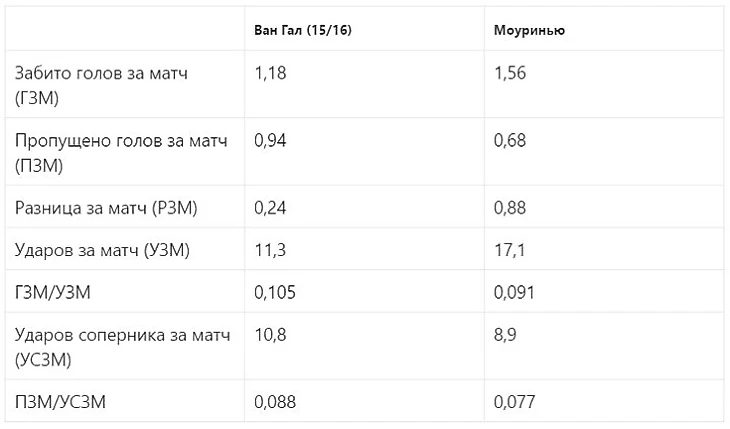Click the Разница за матч (РЗМ) label
The image size is (730, 429).
(x=106, y=208)
